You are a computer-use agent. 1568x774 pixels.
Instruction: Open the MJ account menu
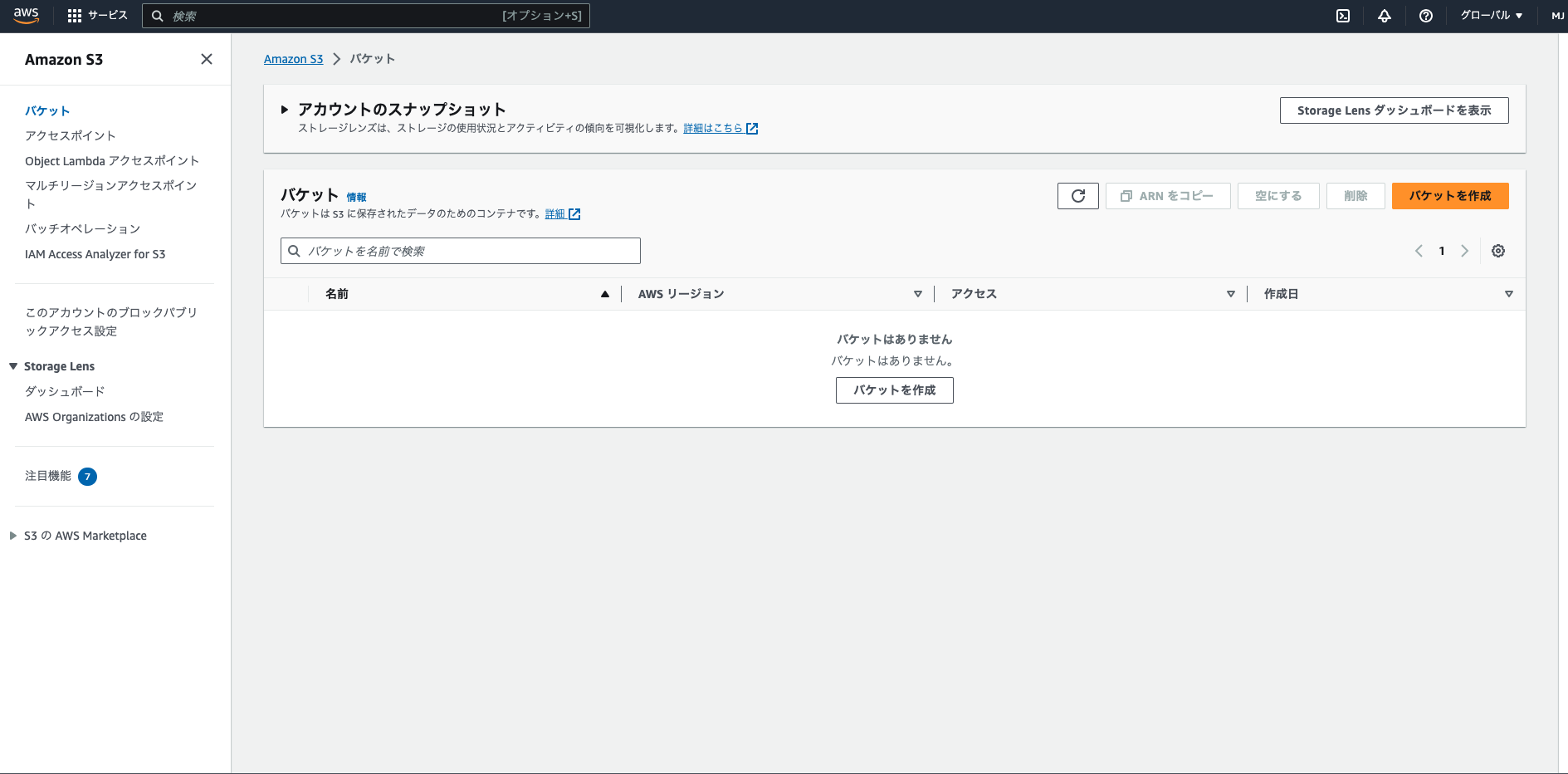tap(1557, 16)
